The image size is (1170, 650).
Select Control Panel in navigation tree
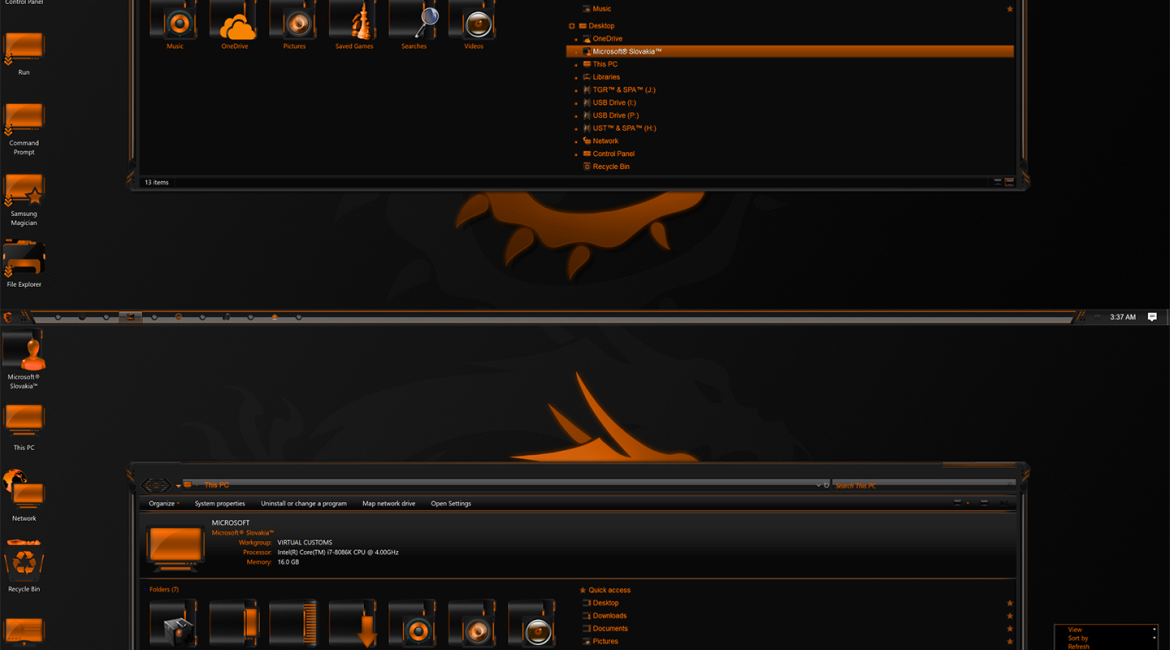pyautogui.click(x=613, y=154)
